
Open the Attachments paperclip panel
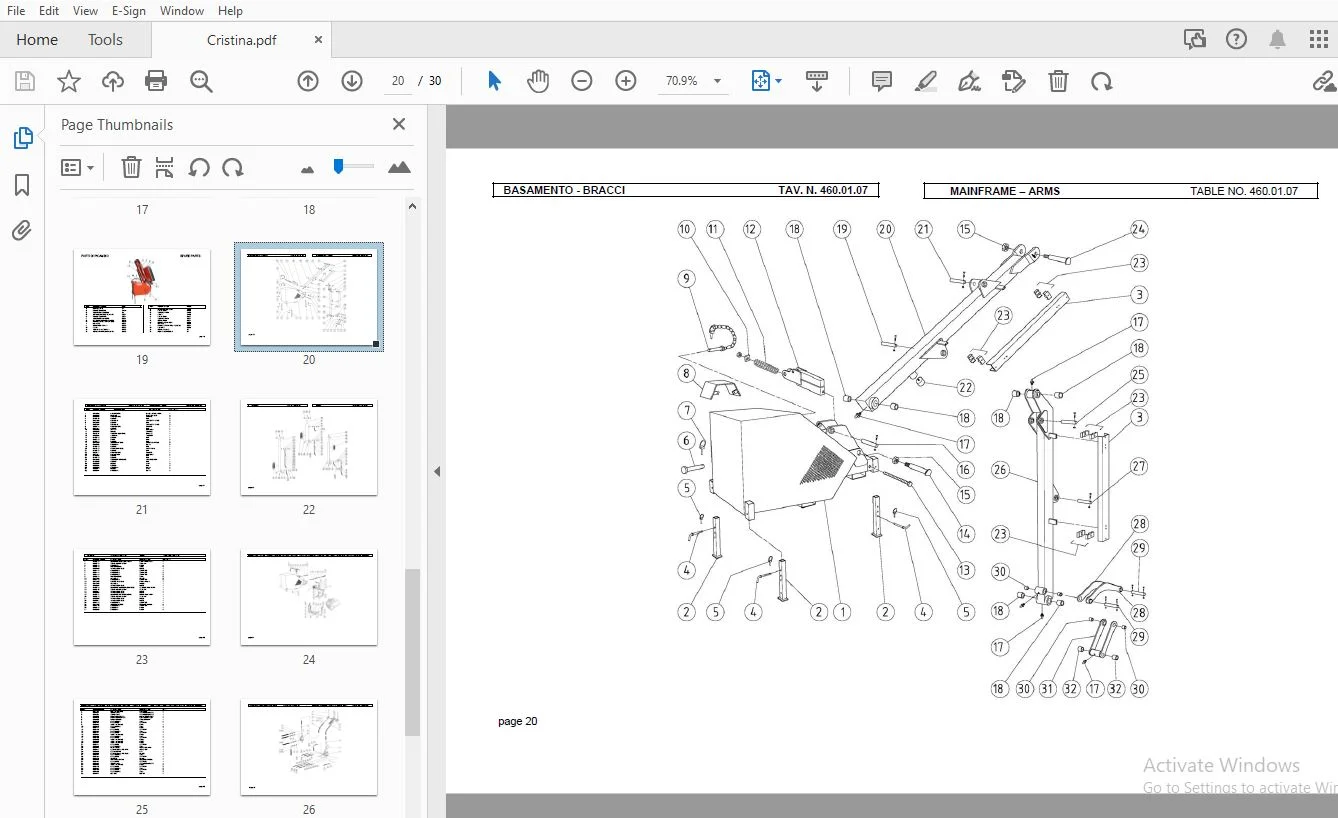(x=22, y=231)
